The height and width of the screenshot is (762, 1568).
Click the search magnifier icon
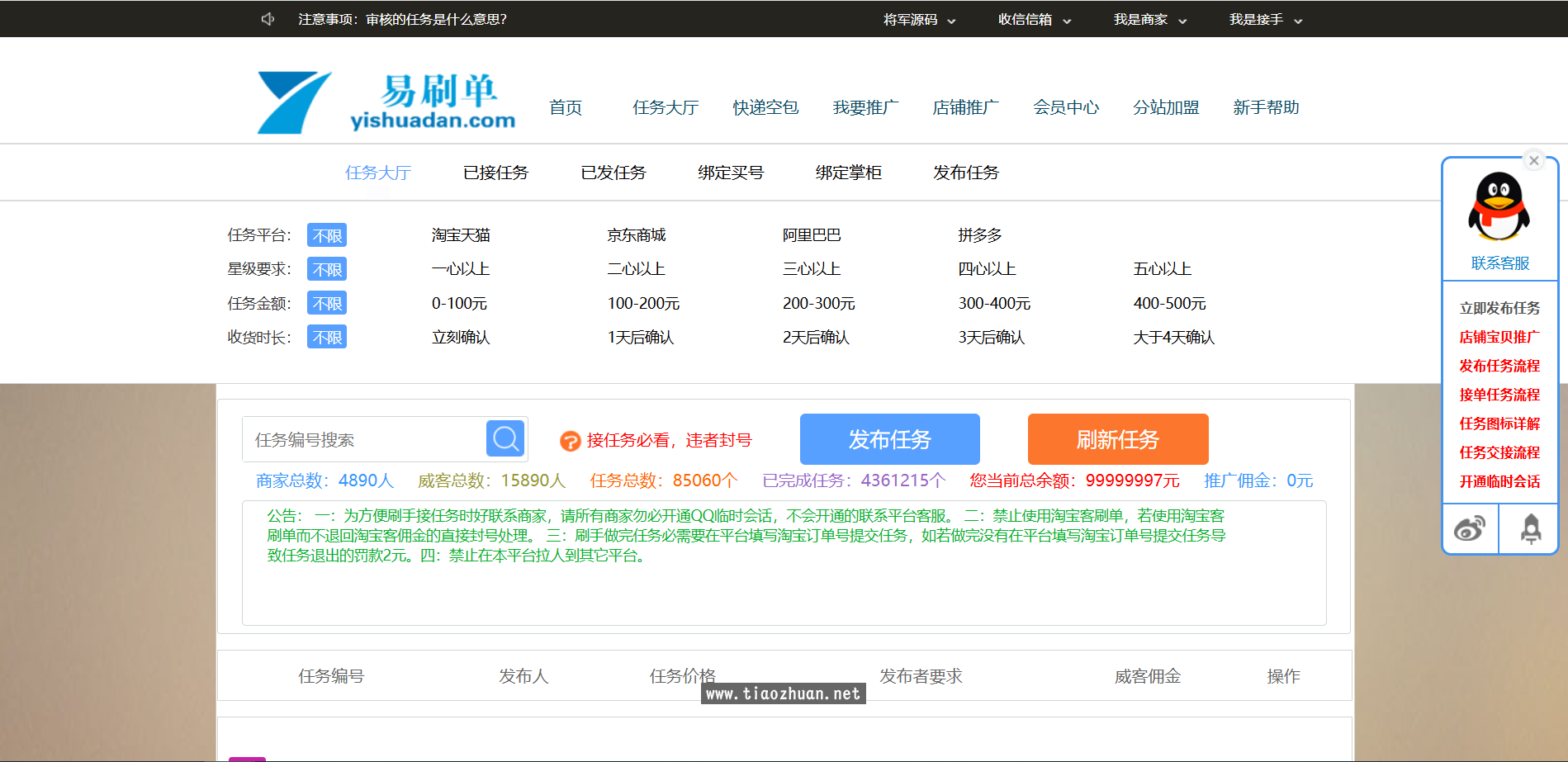point(505,438)
